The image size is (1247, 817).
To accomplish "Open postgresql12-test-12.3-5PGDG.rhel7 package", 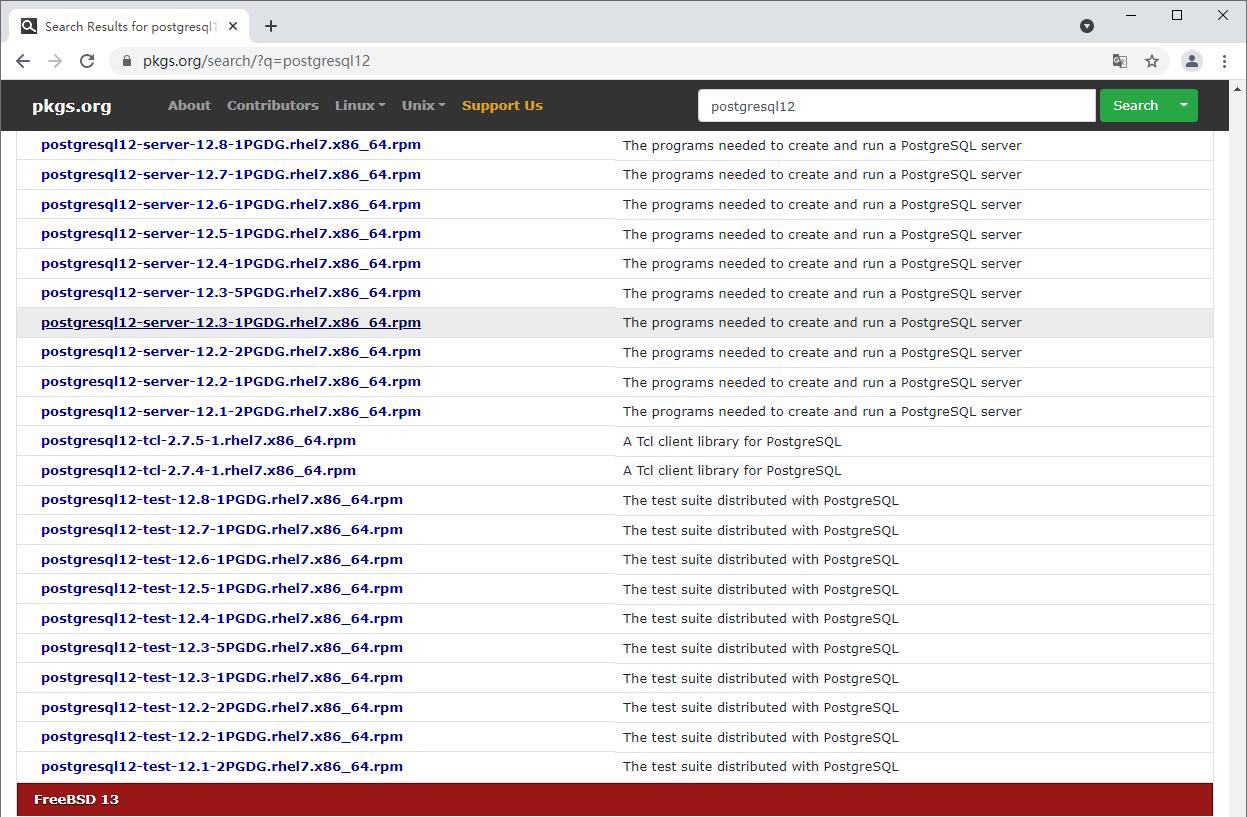I will pyautogui.click(x=222, y=647).
